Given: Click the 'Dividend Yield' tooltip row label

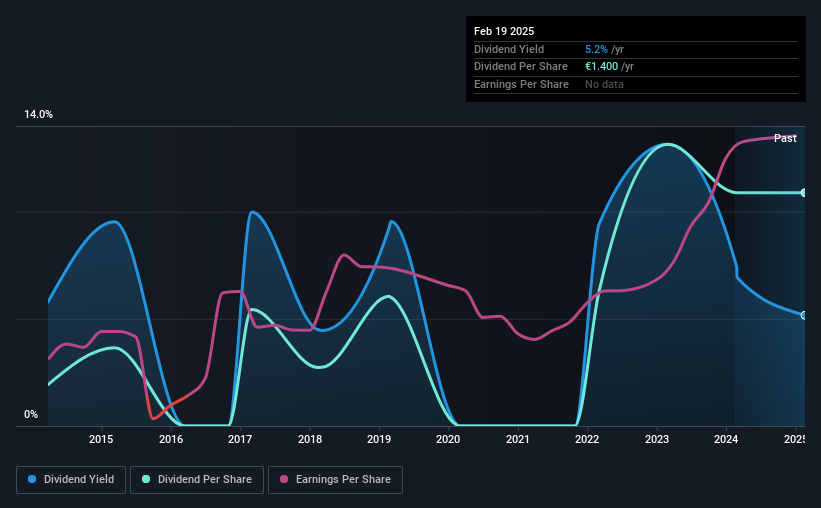Looking at the screenshot, I should tap(509, 49).
